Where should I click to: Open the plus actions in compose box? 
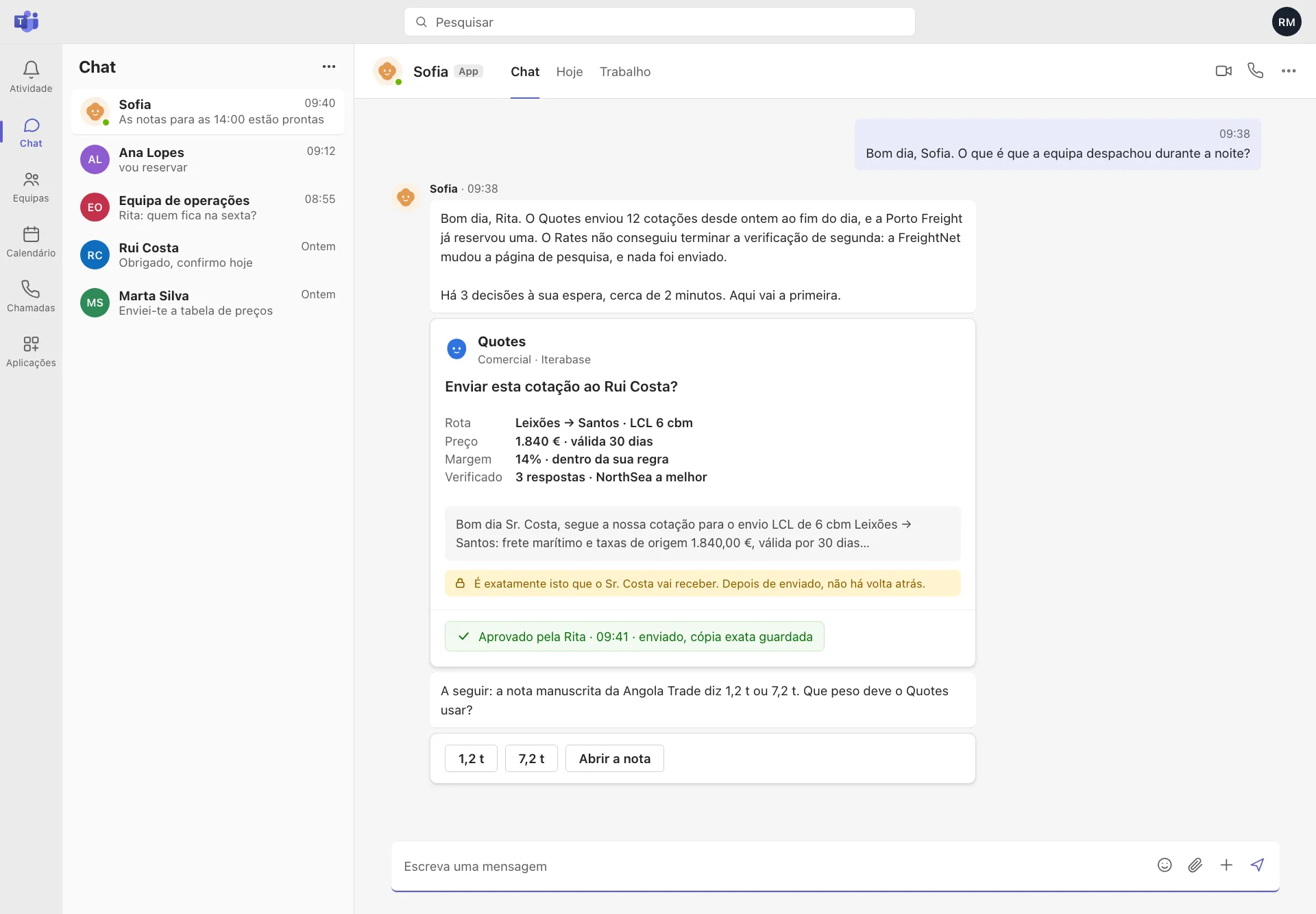[x=1226, y=865]
